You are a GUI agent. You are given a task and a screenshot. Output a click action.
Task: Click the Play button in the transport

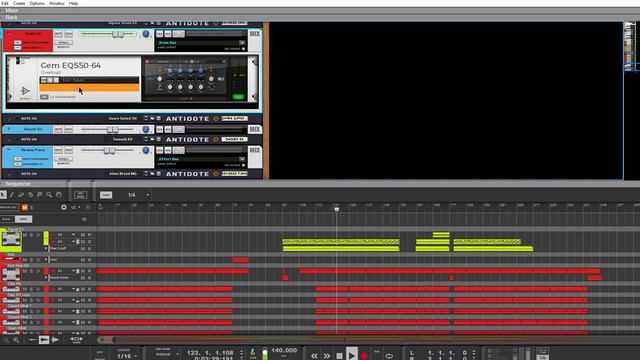(351, 355)
